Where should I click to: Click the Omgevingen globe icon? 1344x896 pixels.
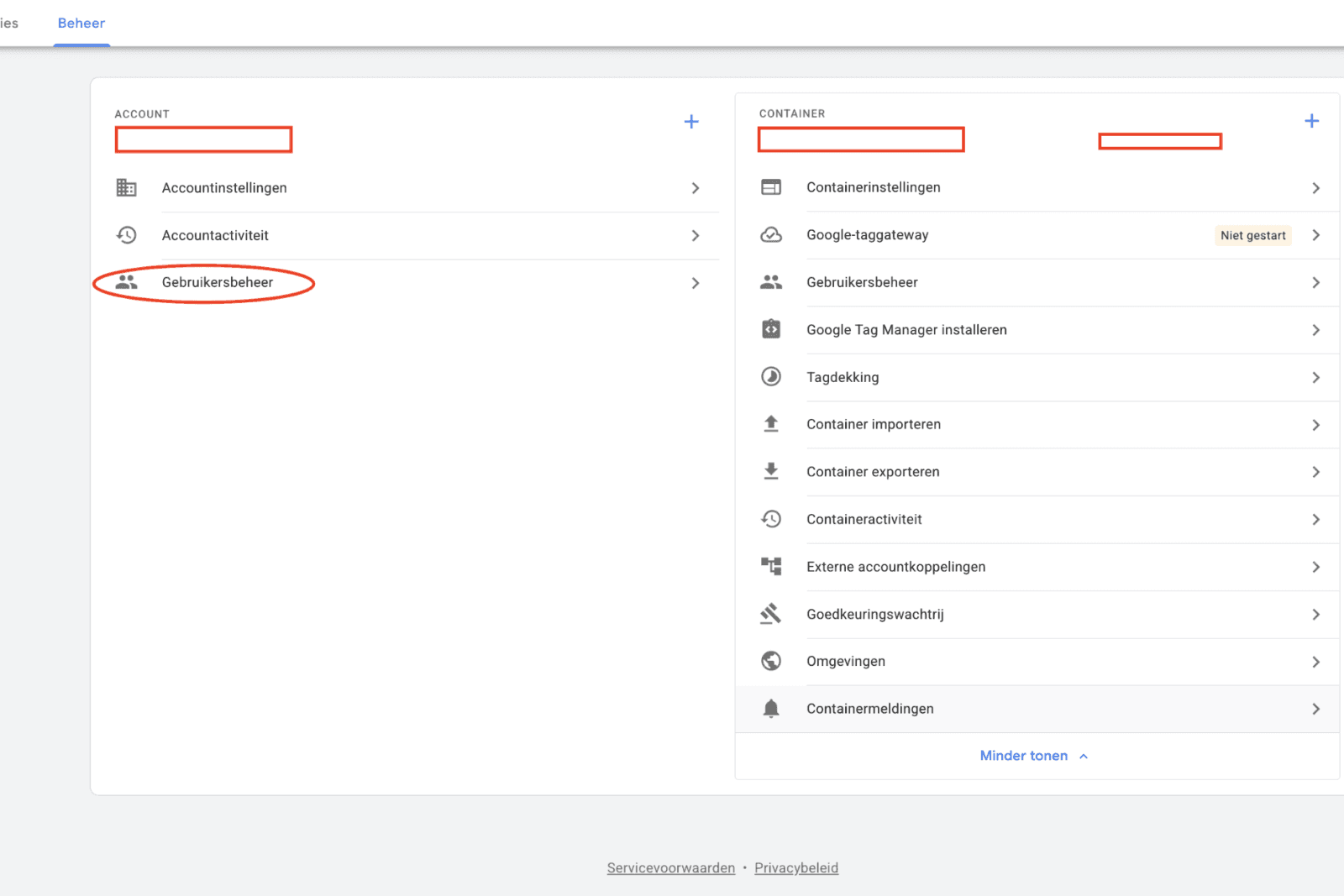click(771, 661)
